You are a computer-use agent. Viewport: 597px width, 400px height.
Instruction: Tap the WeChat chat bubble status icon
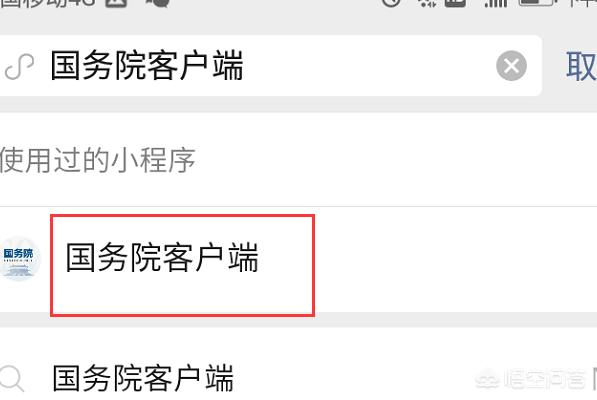pos(158,3)
